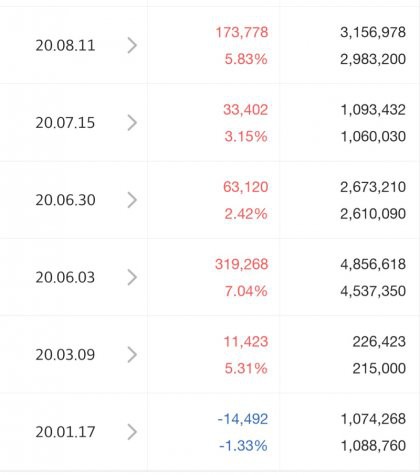This screenshot has height=475, width=420.
Task: Expand the 20.08.11 row chevron
Action: pyautogui.click(x=132, y=46)
